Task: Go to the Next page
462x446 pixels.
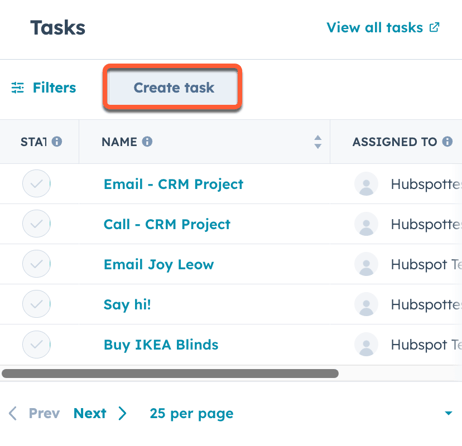Action: click(x=90, y=413)
